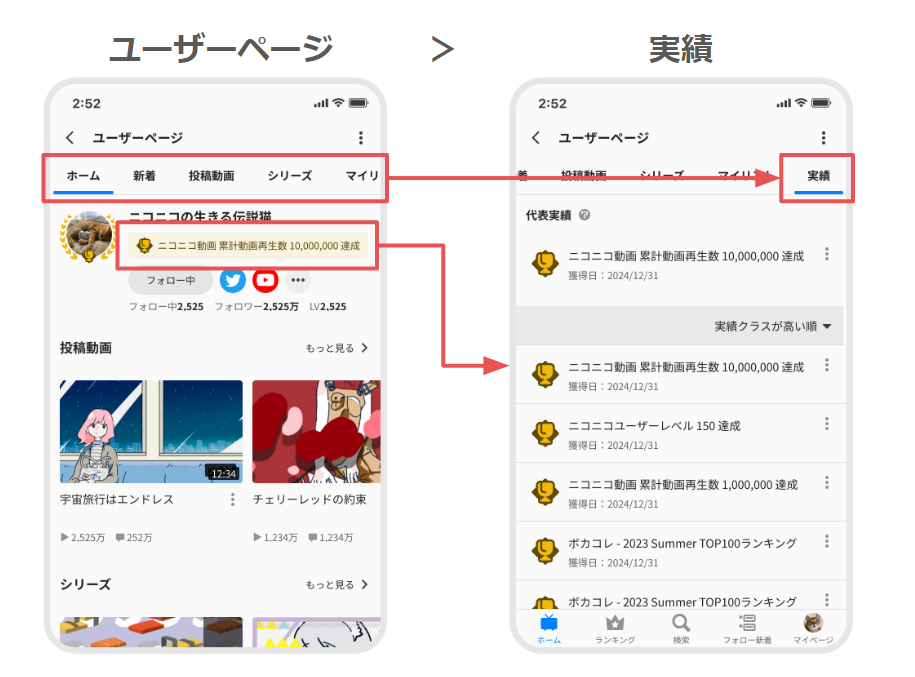Open left phone's header three-dot menu
The image size is (915, 677).
[361, 138]
